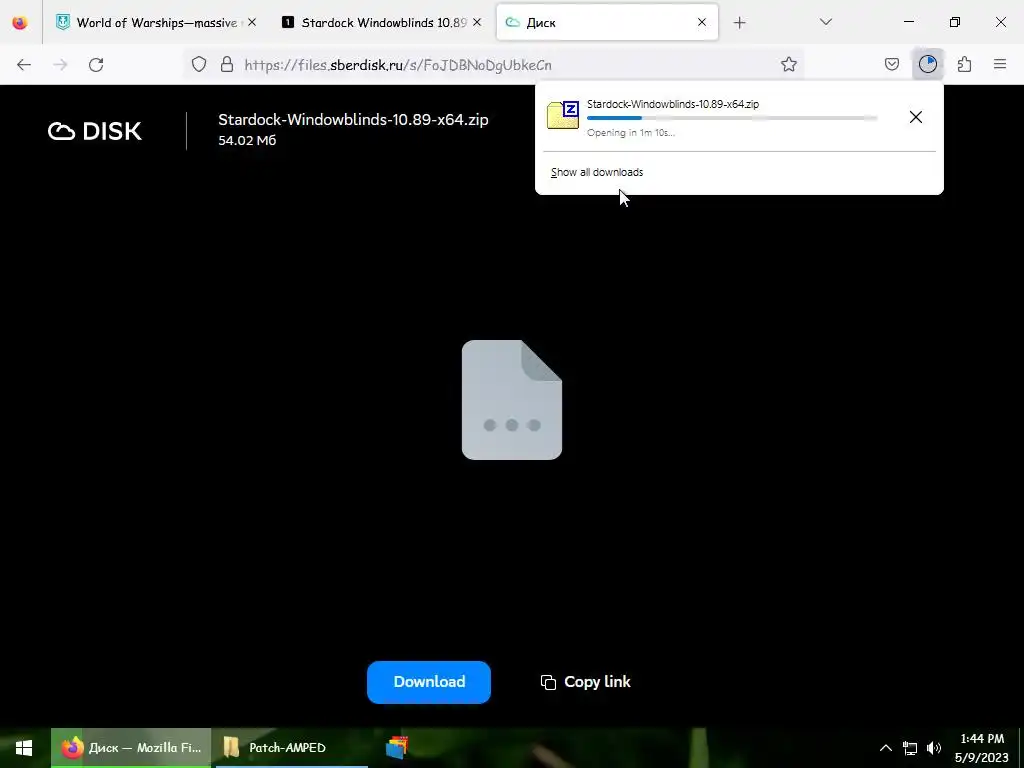
Task: Click the download progress bar
Action: pyautogui.click(x=732, y=118)
